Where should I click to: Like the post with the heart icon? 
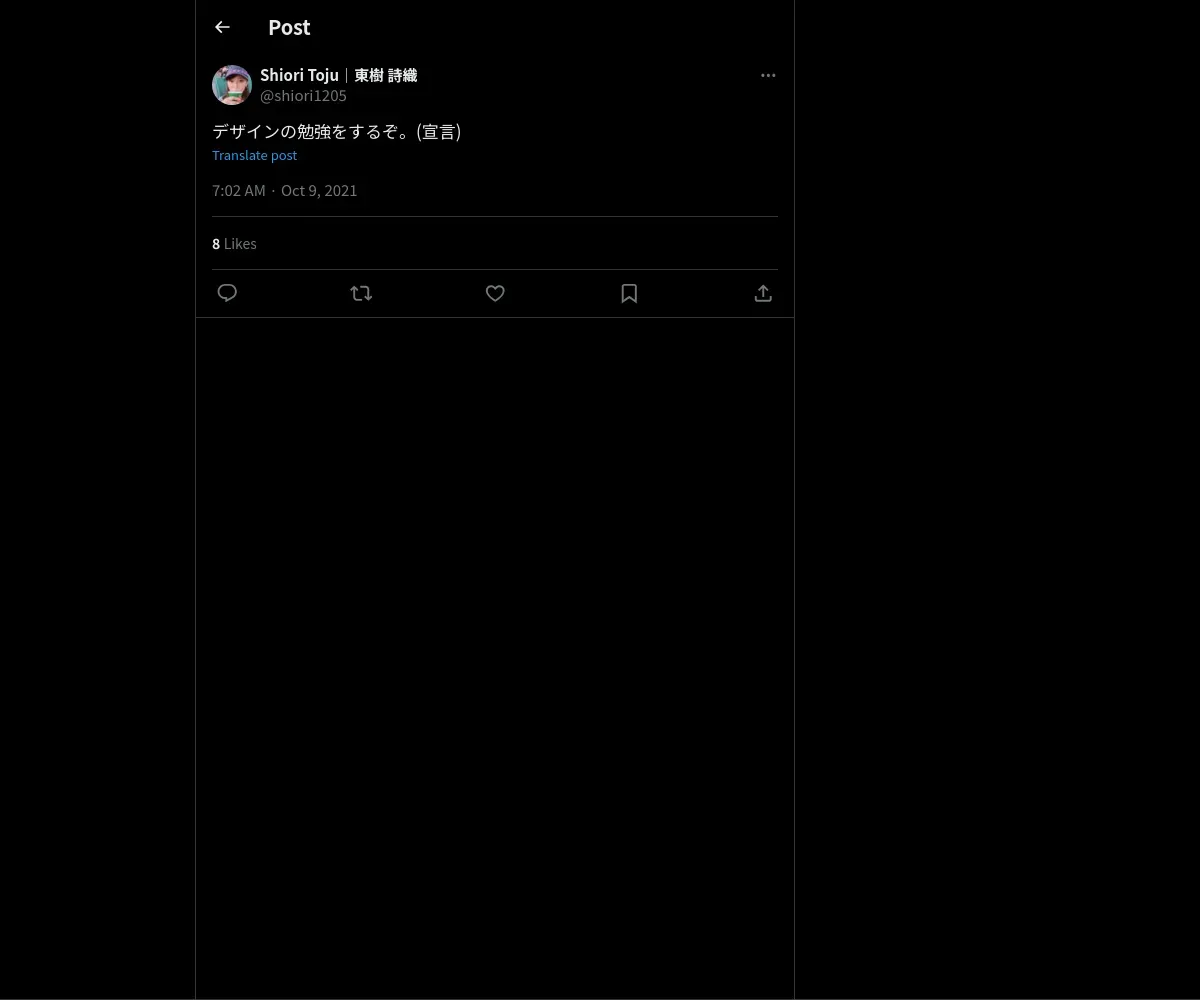[495, 293]
